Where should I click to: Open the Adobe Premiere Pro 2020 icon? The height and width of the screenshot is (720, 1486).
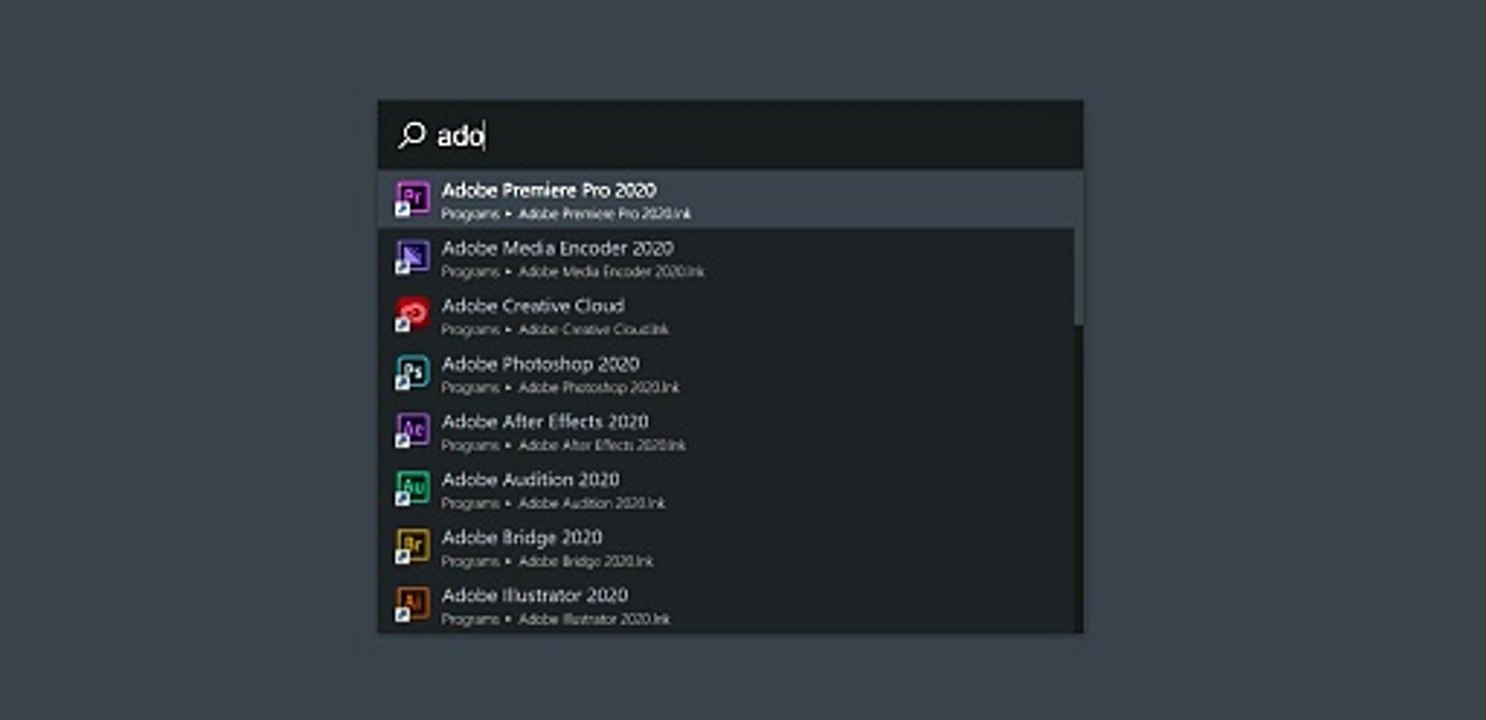point(412,199)
